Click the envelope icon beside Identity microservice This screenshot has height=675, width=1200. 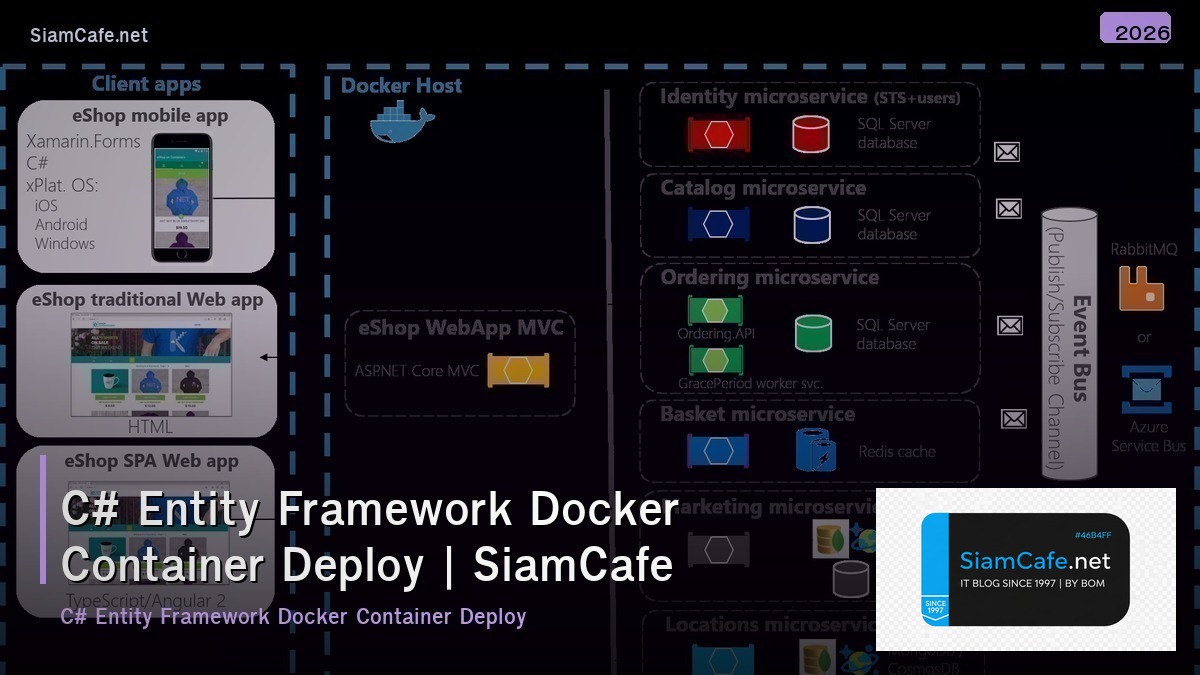pyautogui.click(x=1007, y=151)
